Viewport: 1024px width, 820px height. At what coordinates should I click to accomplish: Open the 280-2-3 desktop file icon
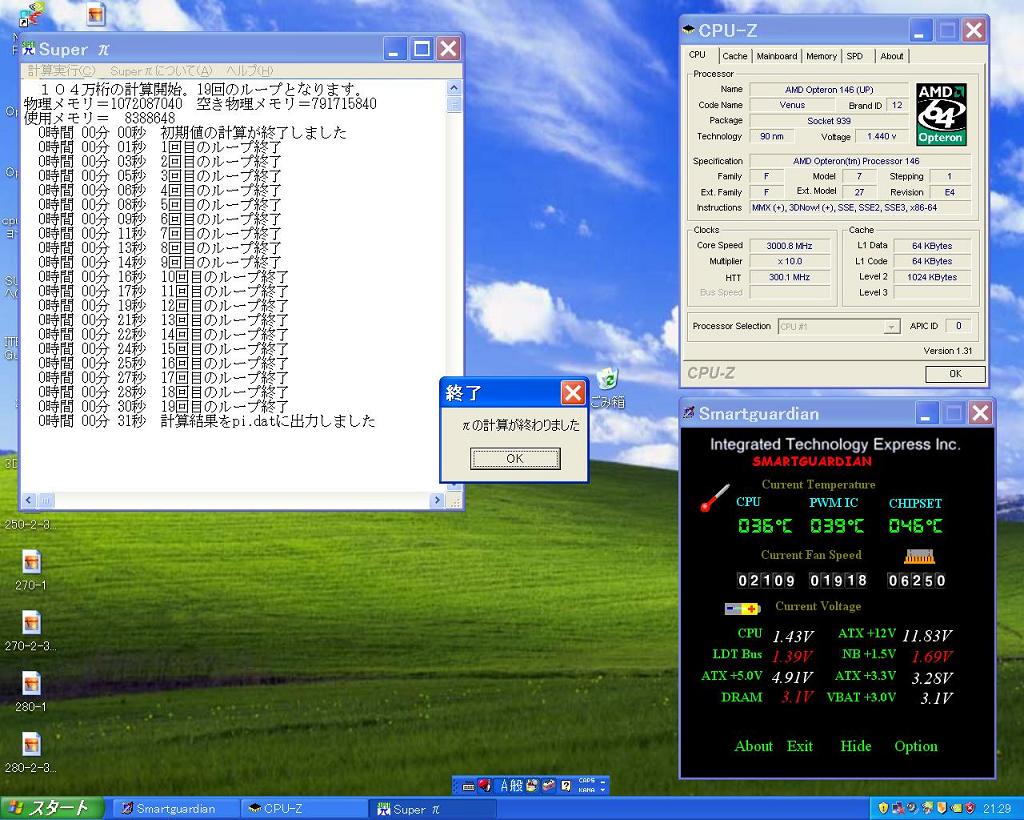click(x=31, y=744)
